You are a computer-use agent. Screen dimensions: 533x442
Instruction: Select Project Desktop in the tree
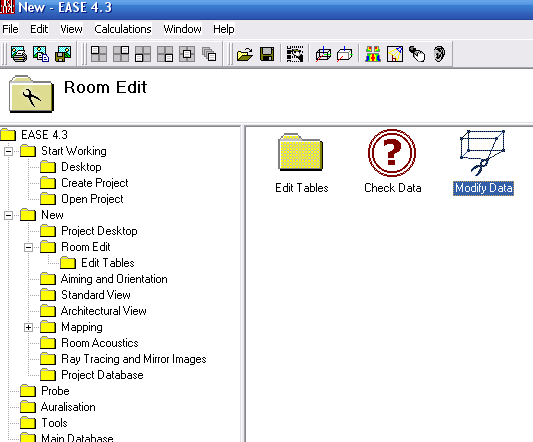99,231
